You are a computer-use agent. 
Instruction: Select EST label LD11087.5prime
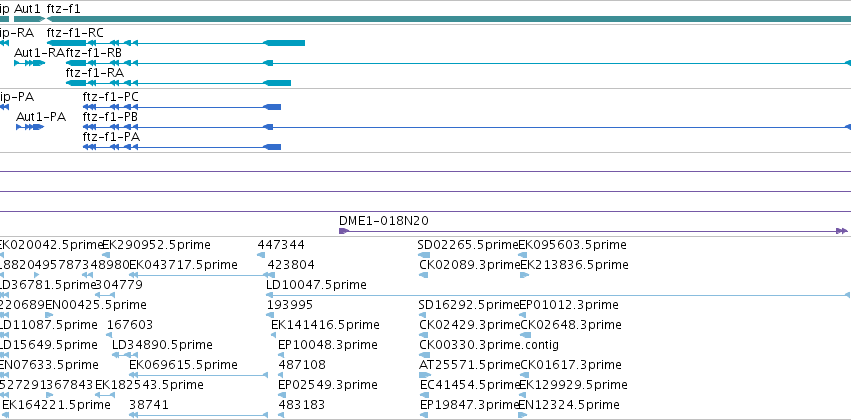49,326
